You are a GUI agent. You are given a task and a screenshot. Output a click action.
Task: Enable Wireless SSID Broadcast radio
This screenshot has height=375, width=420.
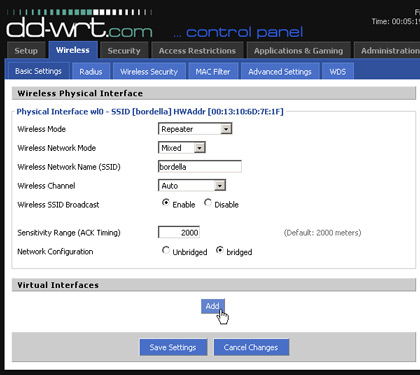pyautogui.click(x=166, y=203)
